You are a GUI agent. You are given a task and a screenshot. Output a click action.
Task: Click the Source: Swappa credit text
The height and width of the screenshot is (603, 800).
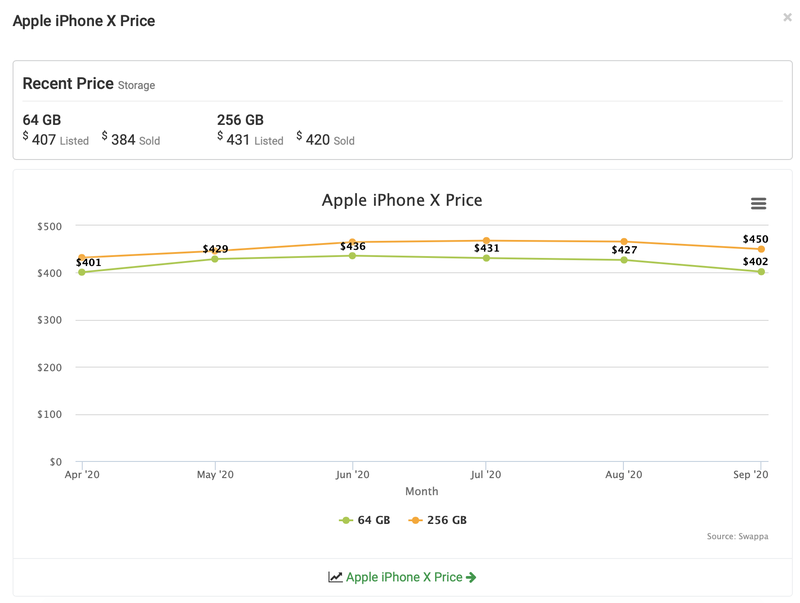(737, 536)
